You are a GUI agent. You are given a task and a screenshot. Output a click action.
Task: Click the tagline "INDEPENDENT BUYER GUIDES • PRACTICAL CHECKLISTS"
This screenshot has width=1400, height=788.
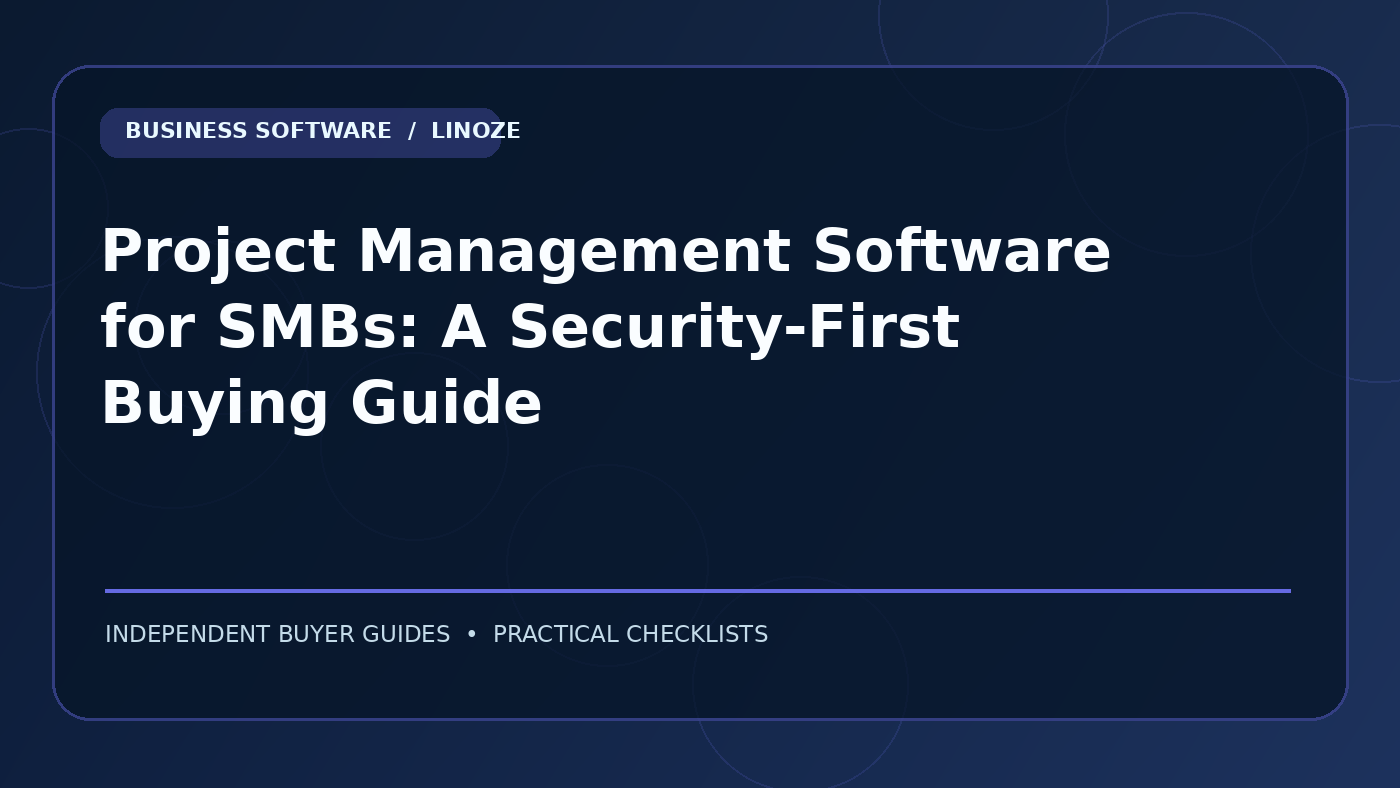click(436, 635)
